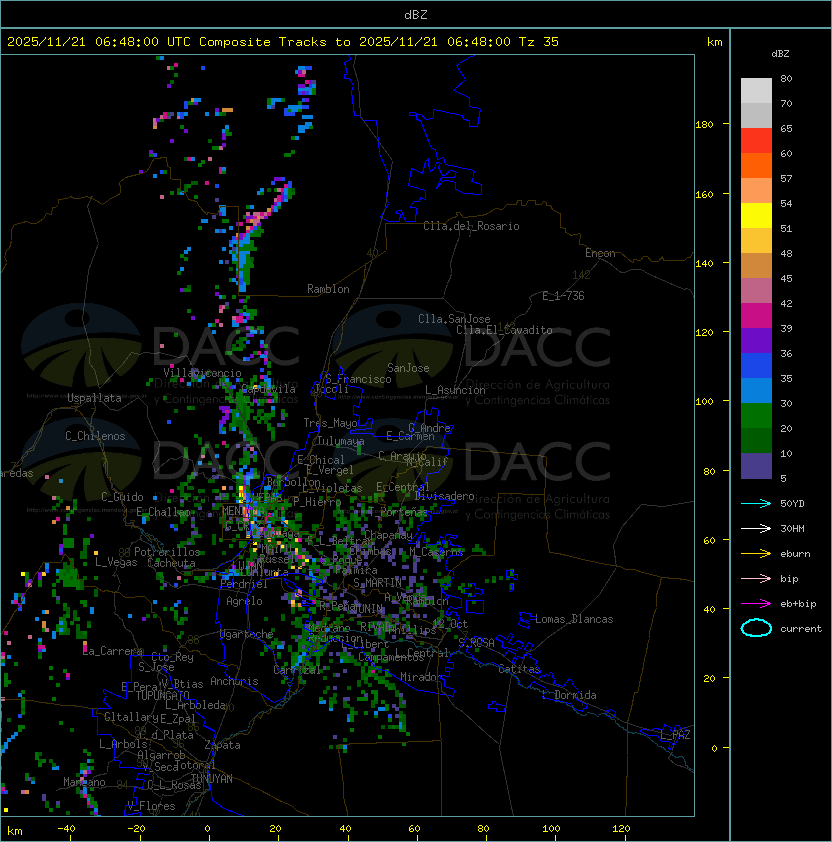
Task: Click the 'Agrelo' map label
Action: (244, 601)
